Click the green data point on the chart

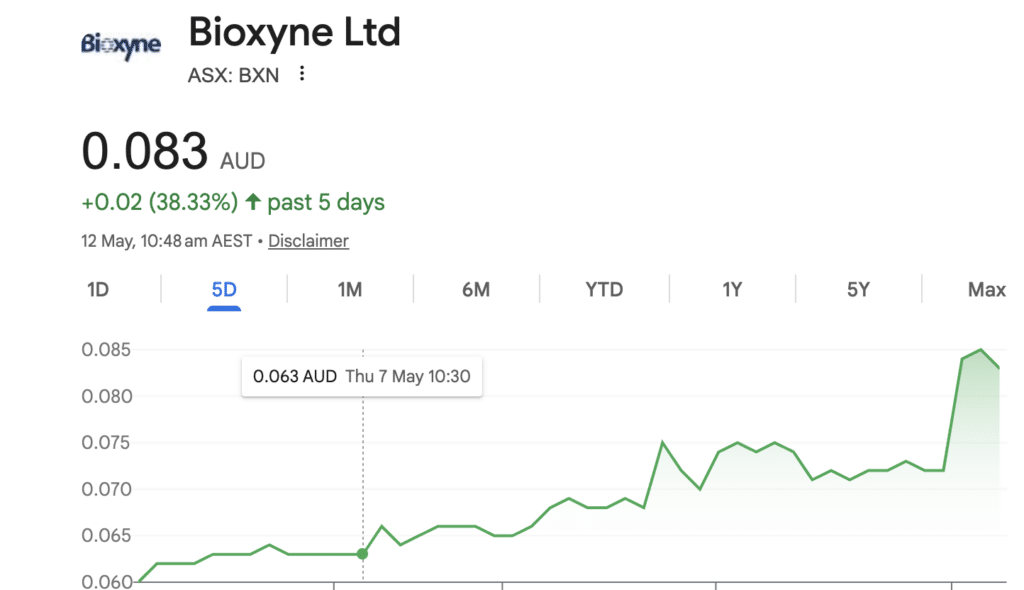coord(362,554)
